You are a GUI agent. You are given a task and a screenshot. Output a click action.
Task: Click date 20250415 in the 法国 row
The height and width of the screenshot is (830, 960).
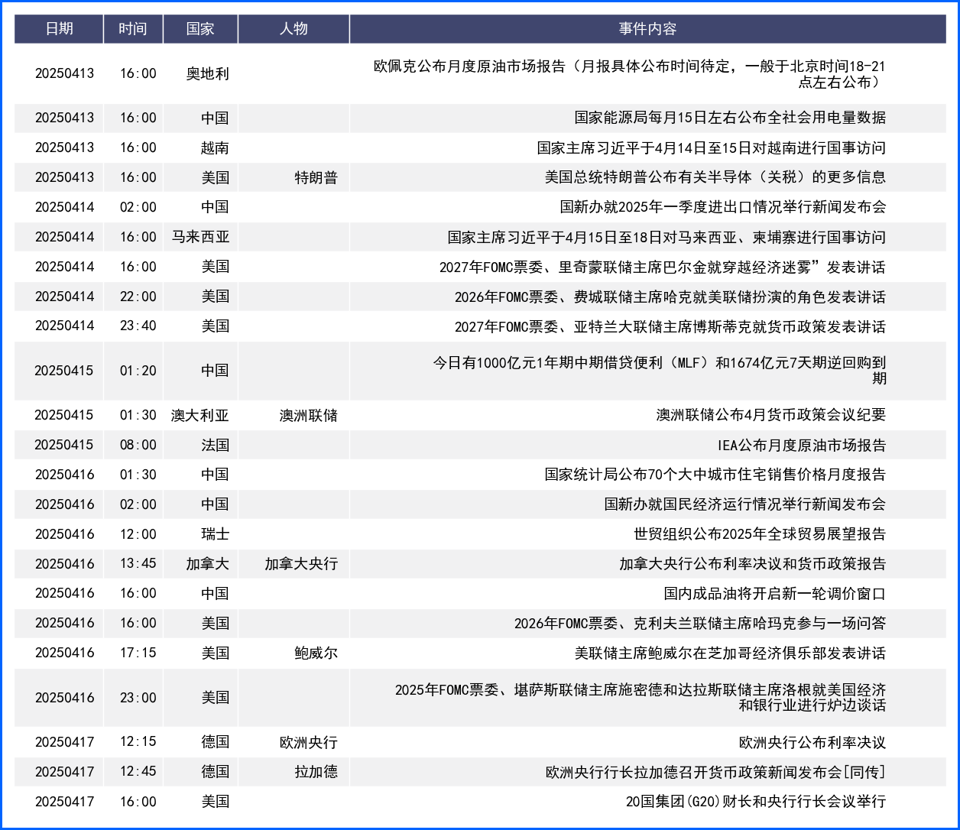click(x=64, y=445)
